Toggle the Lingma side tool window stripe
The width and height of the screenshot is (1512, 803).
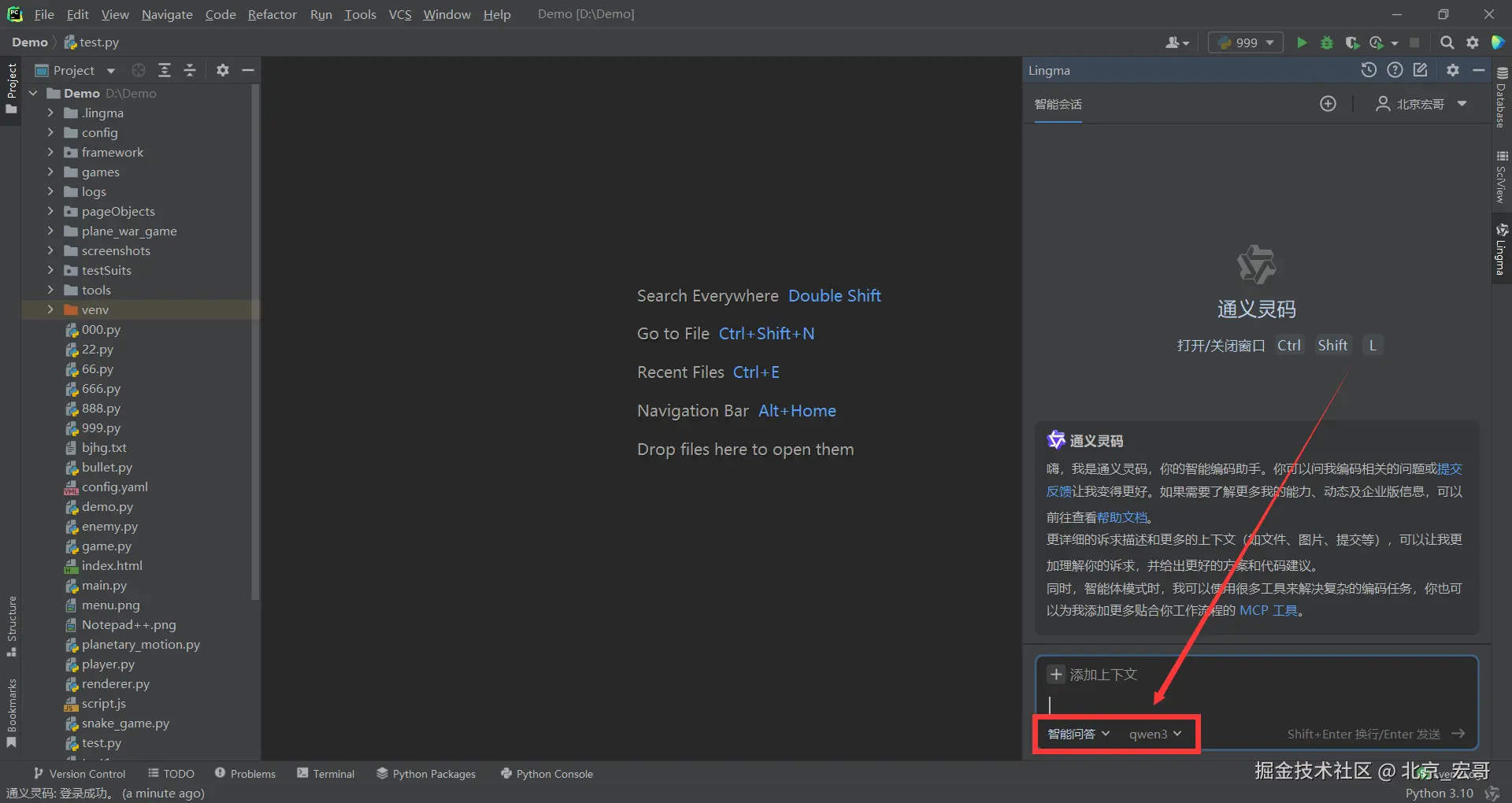1502,249
